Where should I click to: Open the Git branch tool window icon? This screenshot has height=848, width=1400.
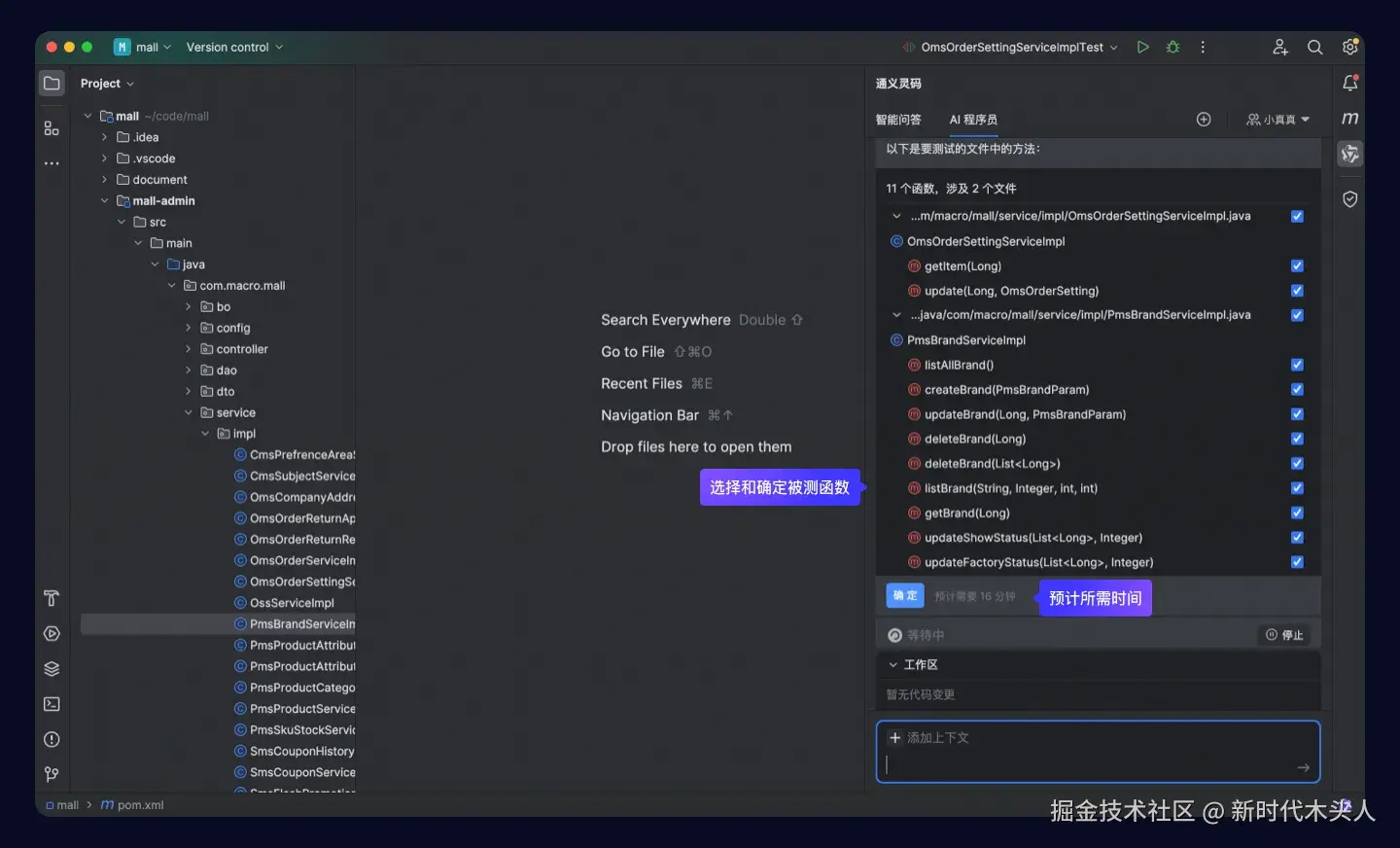pyautogui.click(x=52, y=774)
